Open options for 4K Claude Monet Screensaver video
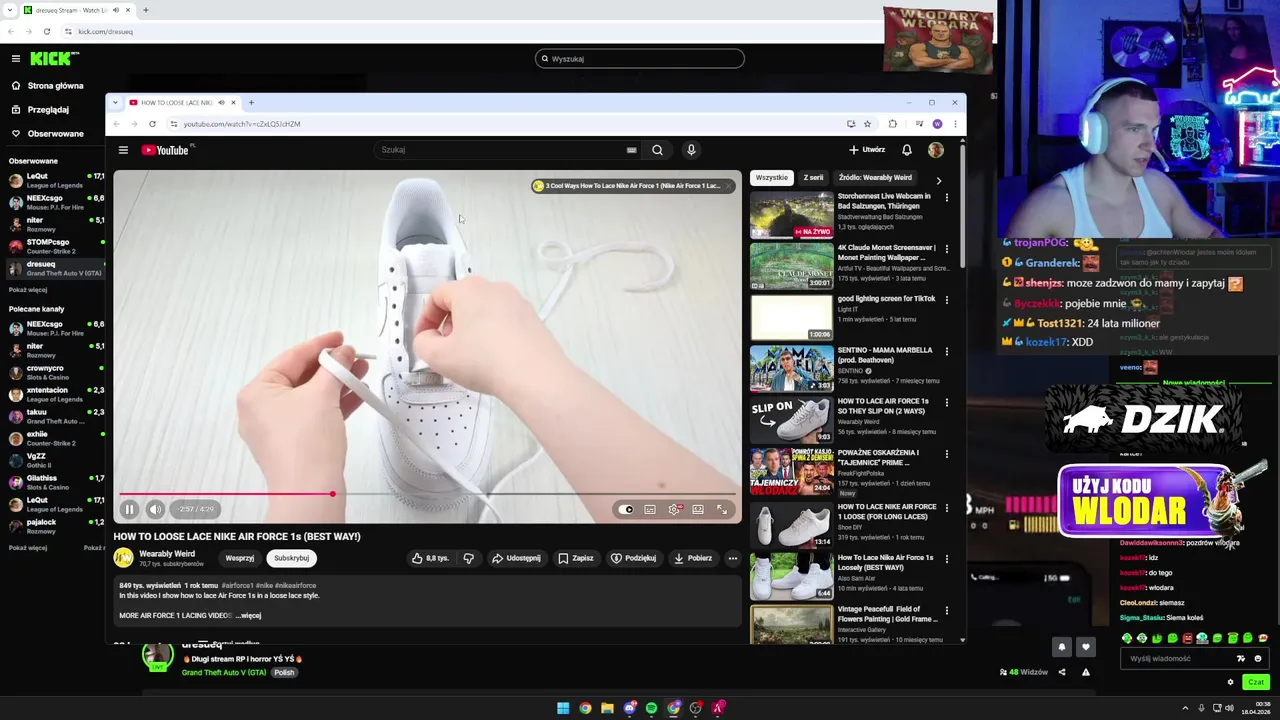The width and height of the screenshot is (1280, 720). tap(946, 248)
